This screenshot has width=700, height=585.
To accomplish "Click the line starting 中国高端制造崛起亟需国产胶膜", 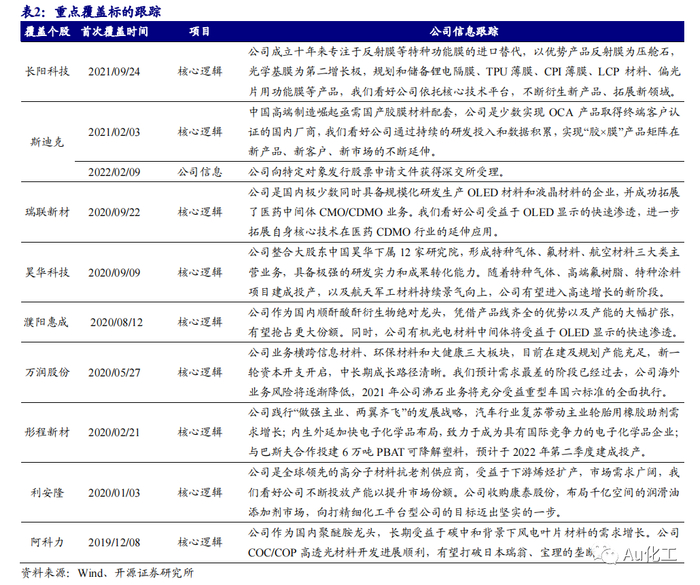I will pos(464,112).
